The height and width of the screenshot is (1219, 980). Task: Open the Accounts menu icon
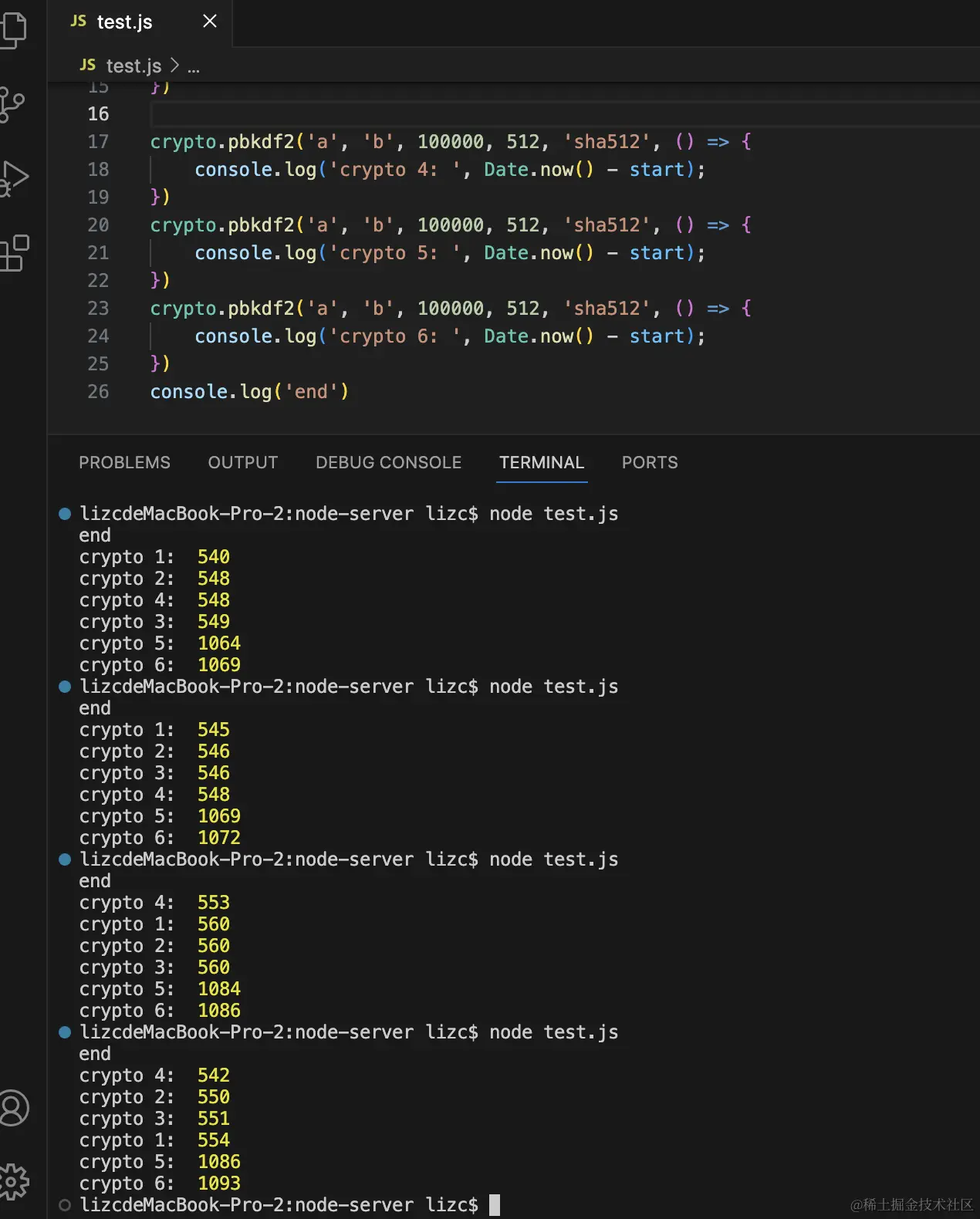point(14,1108)
